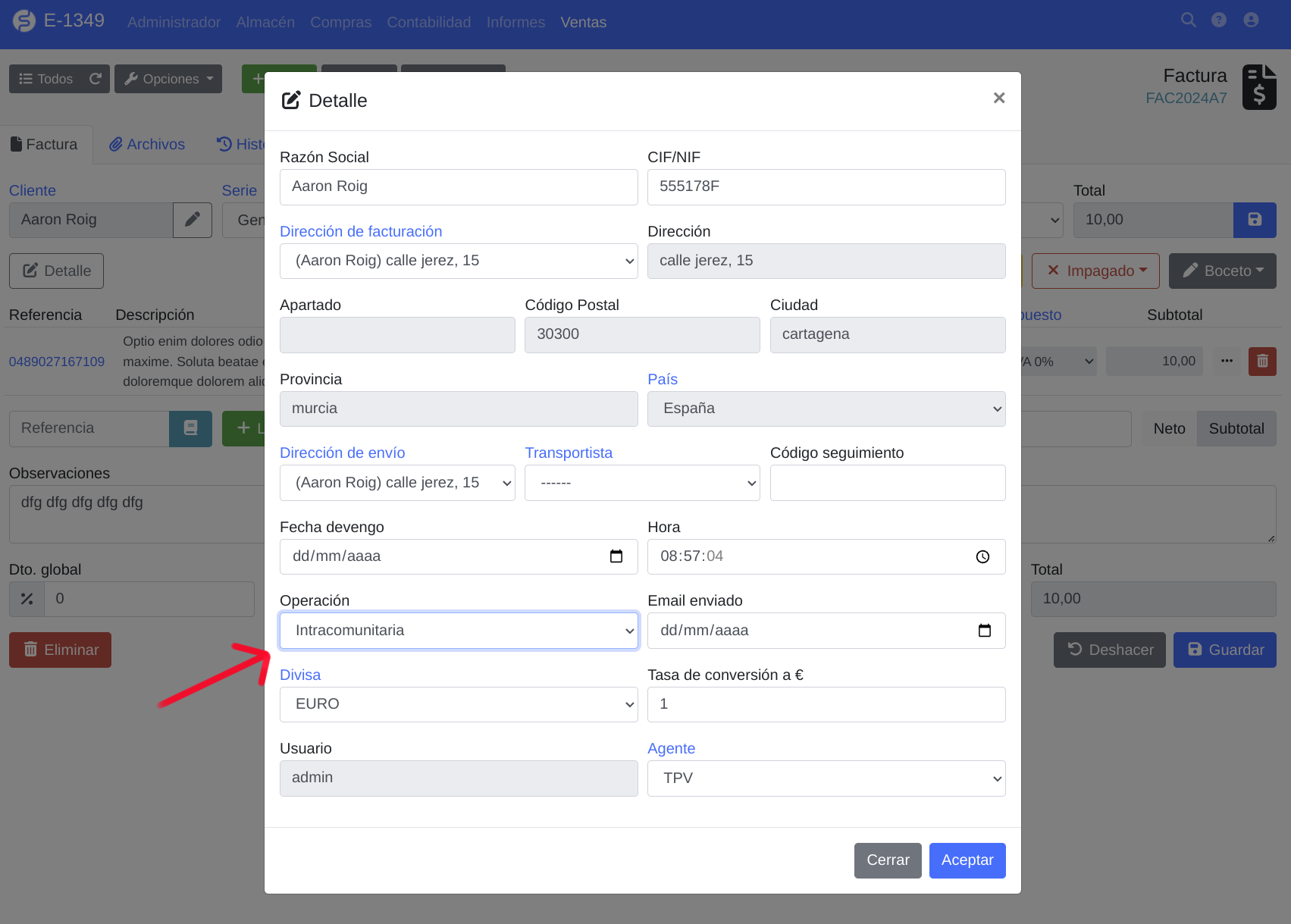The image size is (1291, 924).
Task: Switch to the Factura tab
Action: pos(45,144)
